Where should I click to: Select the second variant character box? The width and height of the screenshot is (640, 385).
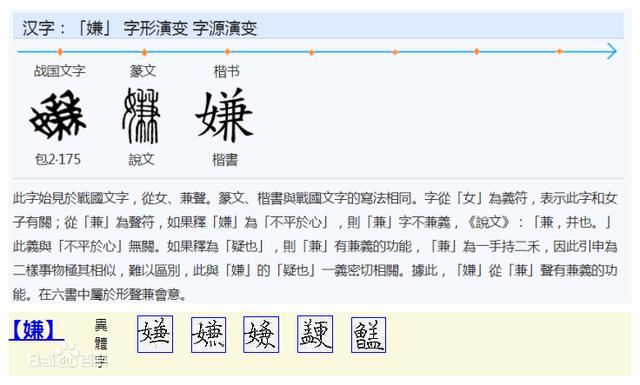pyautogui.click(x=209, y=335)
